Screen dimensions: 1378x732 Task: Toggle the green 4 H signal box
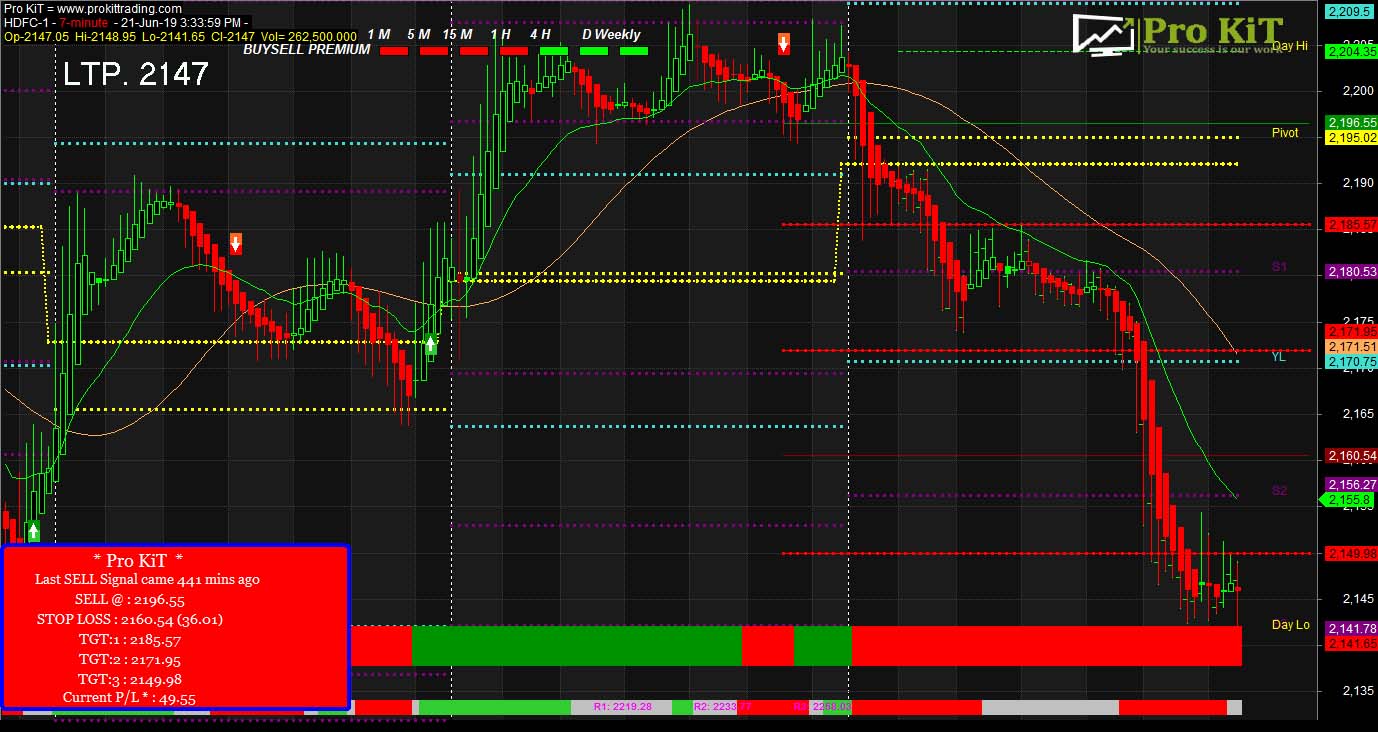554,50
